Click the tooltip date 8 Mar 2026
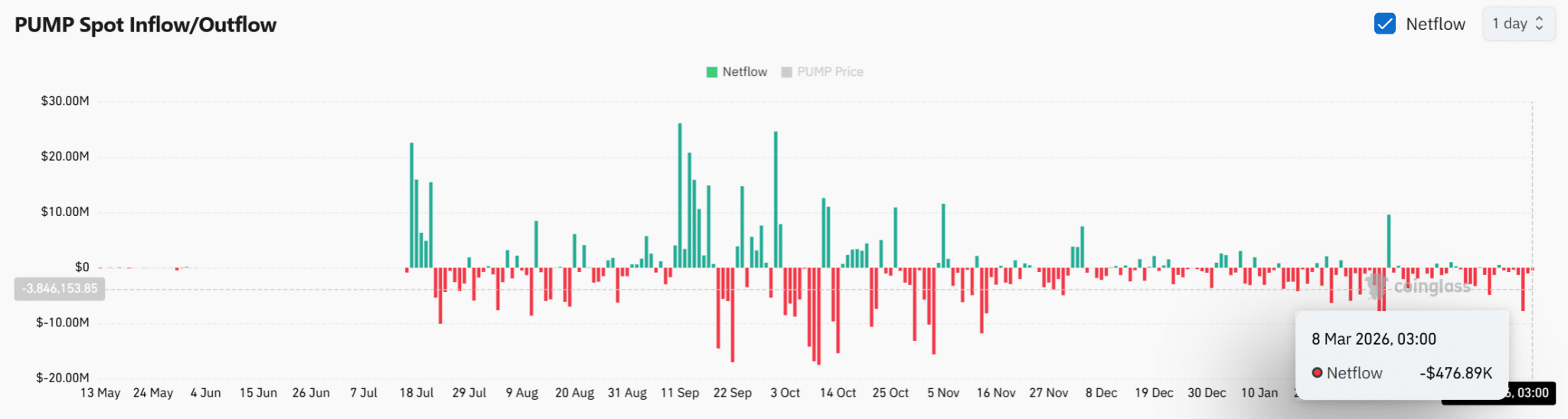Viewport: 1568px width, 419px height. [1374, 339]
